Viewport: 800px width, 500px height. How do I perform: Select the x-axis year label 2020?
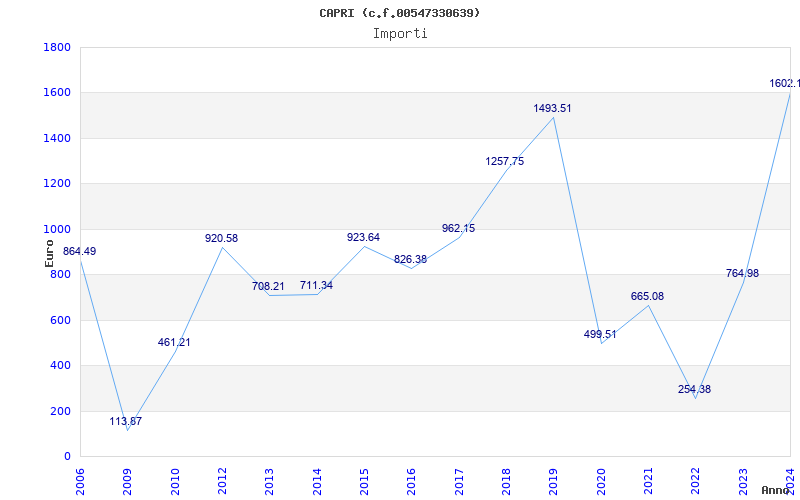click(601, 482)
